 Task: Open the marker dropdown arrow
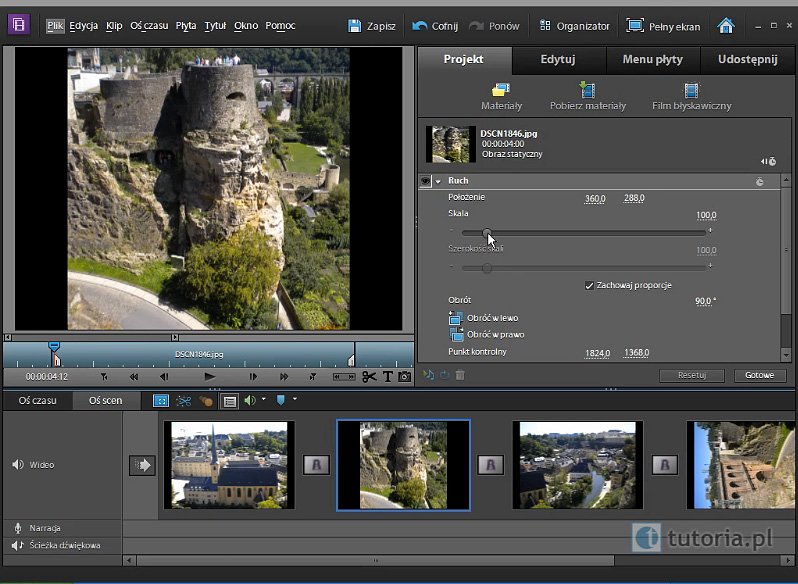tap(295, 400)
